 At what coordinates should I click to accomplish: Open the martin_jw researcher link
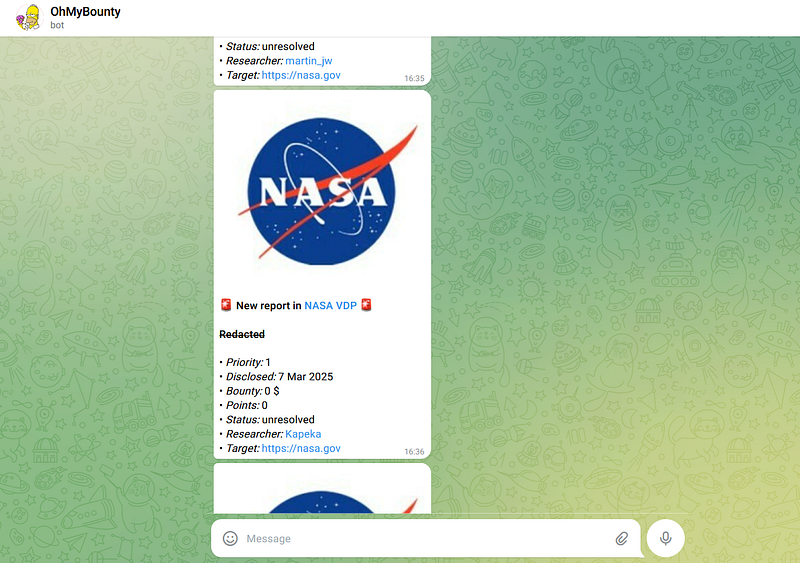(x=309, y=60)
